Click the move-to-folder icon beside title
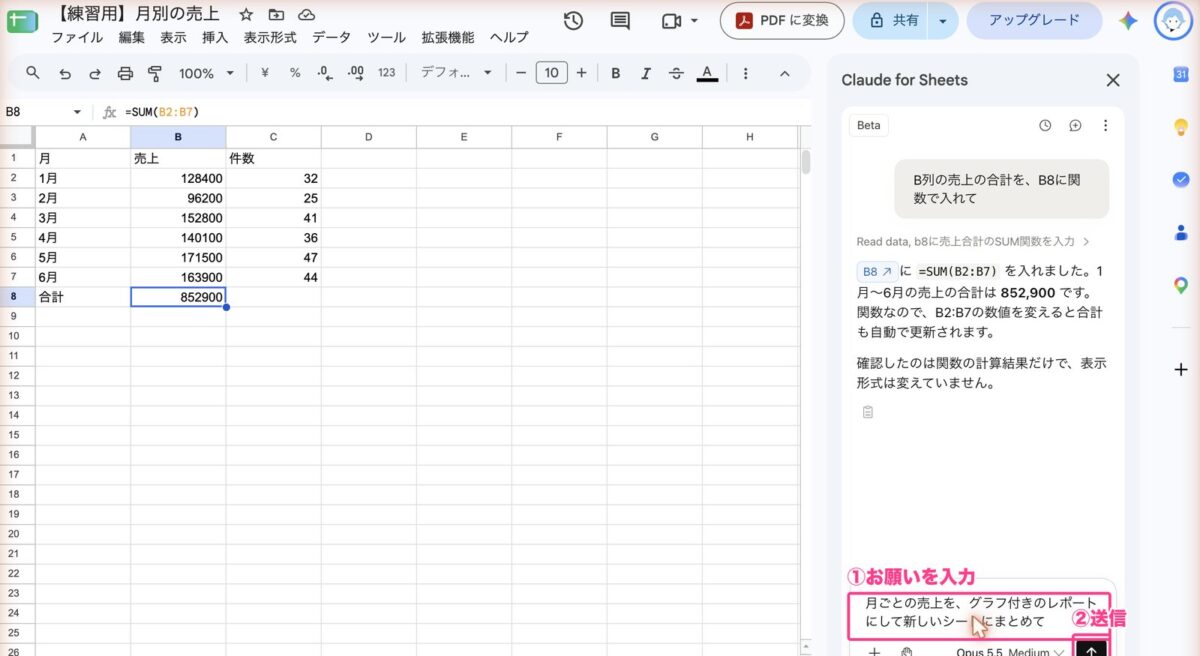This screenshot has width=1200, height=656. 276,15
